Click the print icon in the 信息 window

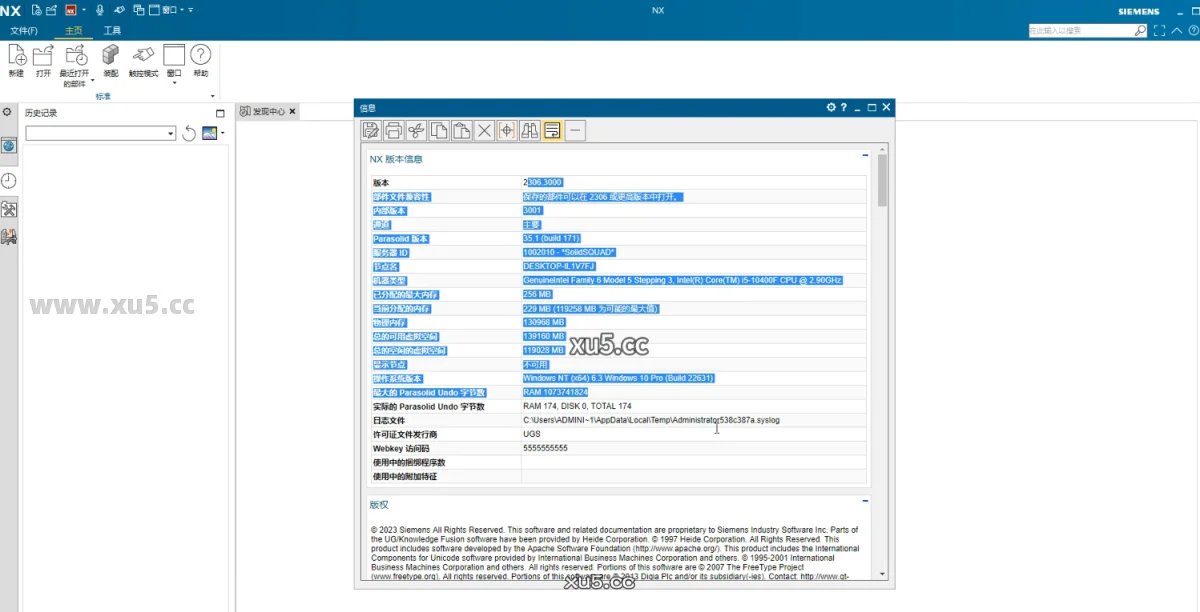pos(394,130)
